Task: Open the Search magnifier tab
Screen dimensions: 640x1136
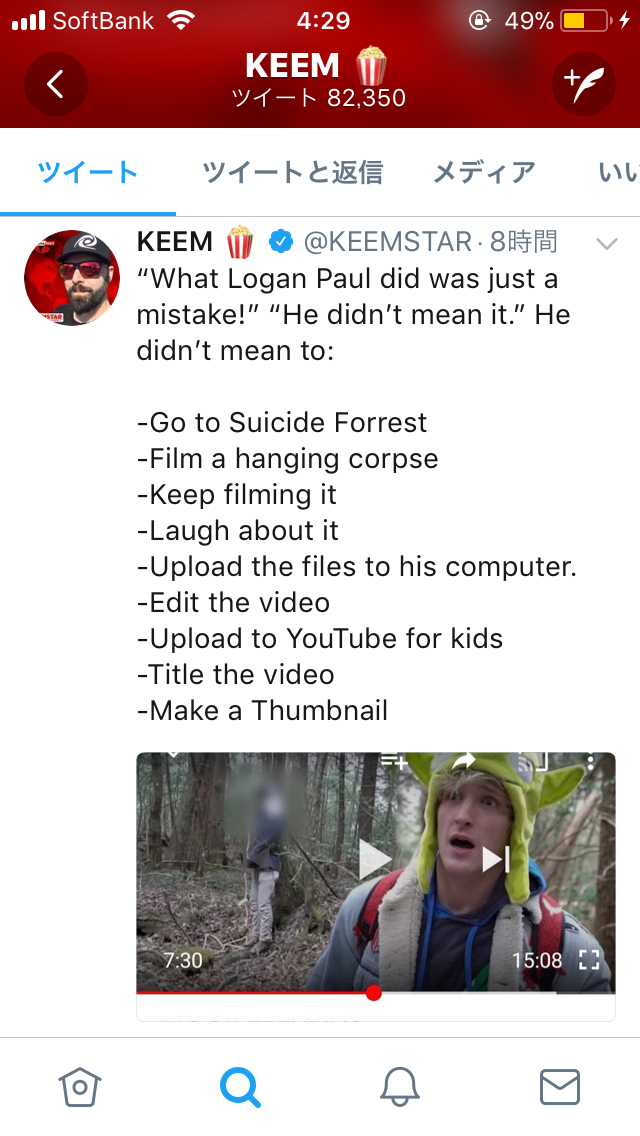Action: 240,1087
